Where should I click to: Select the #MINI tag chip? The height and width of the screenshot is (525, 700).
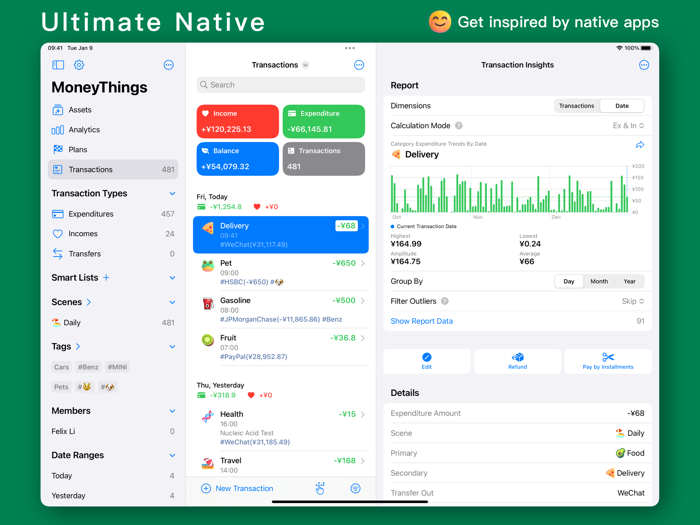point(117,367)
